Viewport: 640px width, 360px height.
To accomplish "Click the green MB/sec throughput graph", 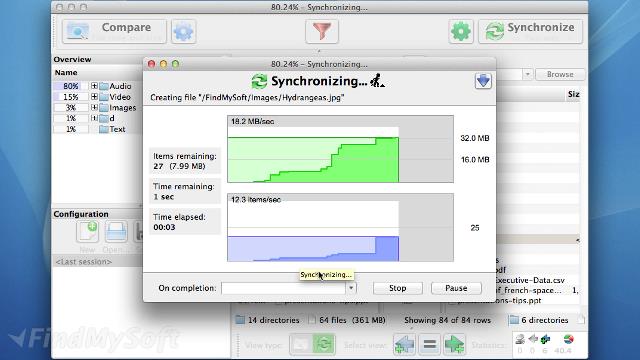I will [340, 149].
